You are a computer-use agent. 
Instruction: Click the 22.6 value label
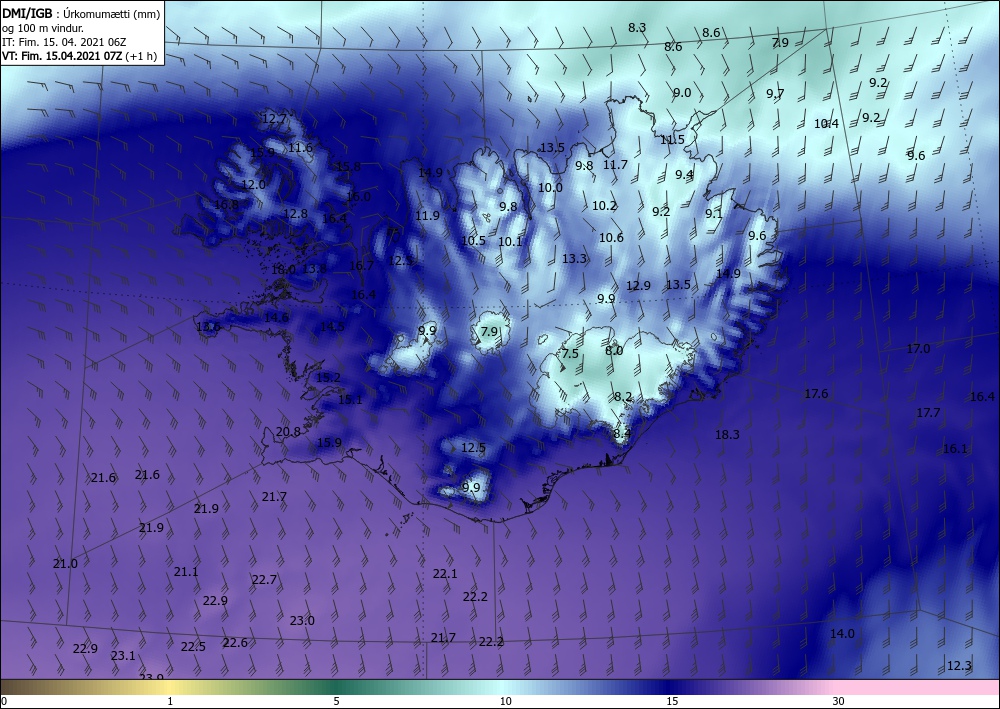[235, 643]
